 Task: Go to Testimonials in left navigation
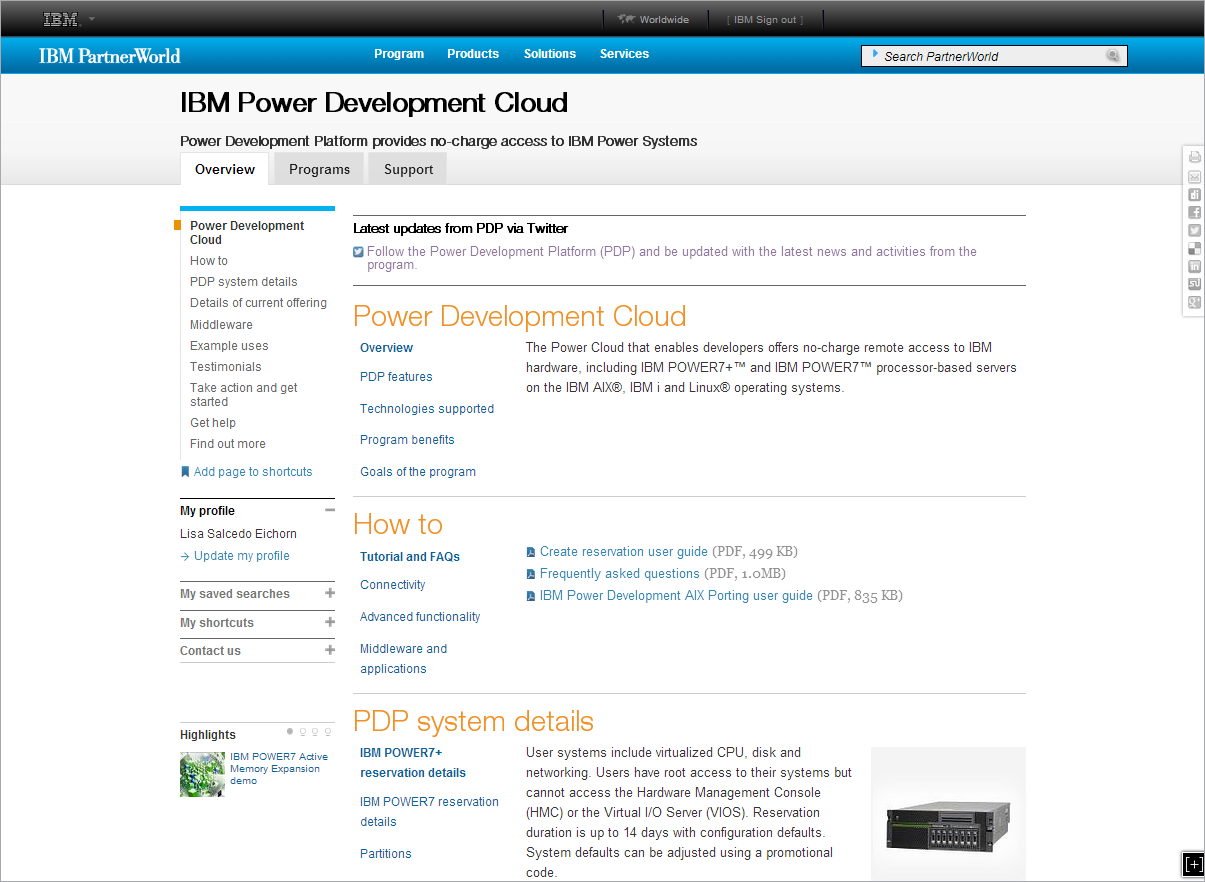coord(226,367)
